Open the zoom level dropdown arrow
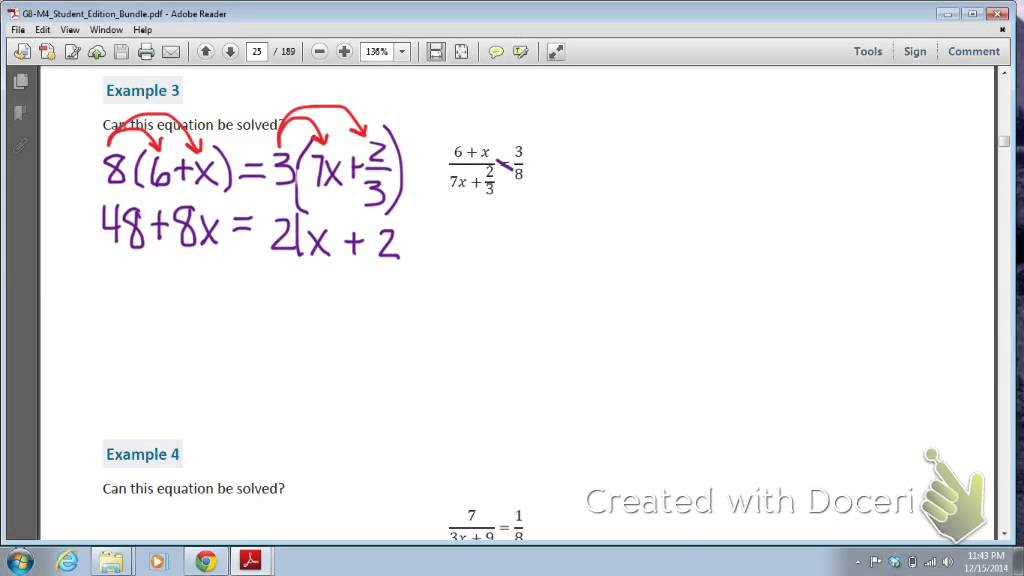1024x576 pixels. 402,52
